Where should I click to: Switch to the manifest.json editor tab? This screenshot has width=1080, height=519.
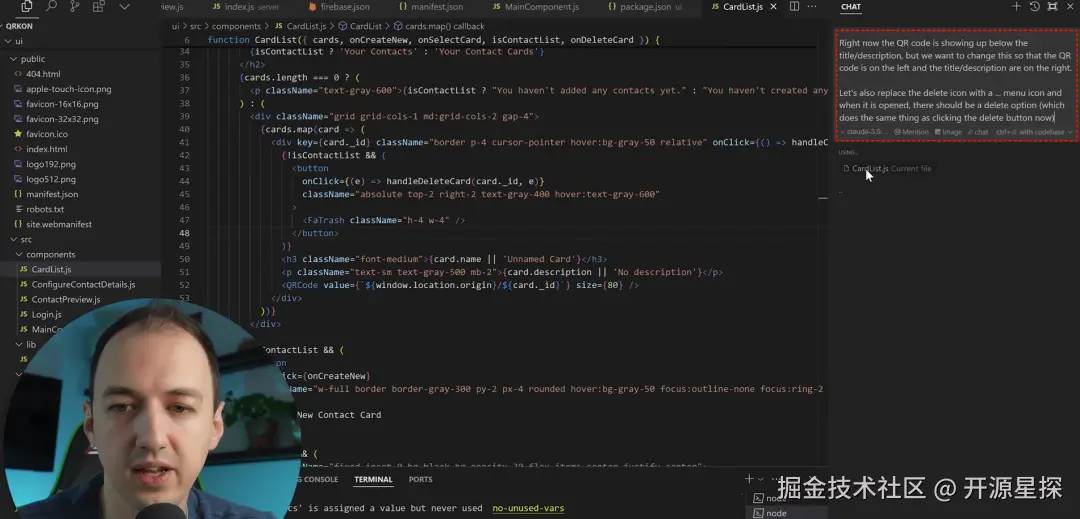pos(430,7)
